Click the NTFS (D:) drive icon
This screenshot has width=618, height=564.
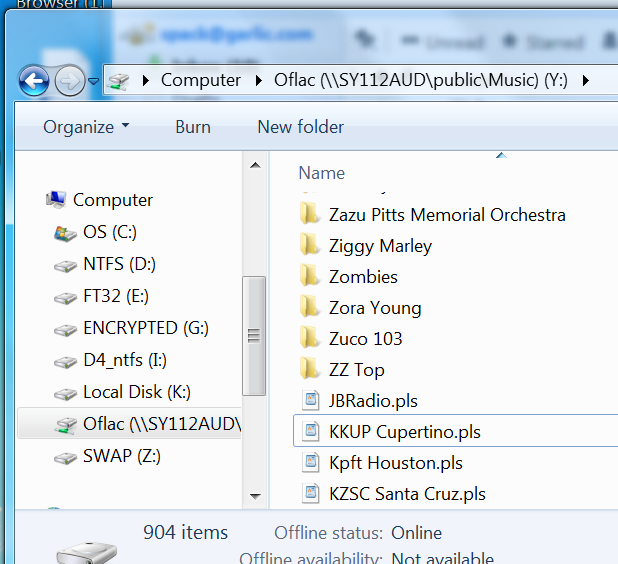(65, 266)
